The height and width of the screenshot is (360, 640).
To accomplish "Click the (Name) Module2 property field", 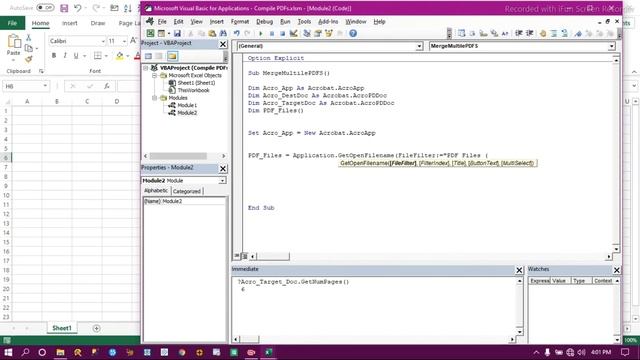I will [184, 201].
